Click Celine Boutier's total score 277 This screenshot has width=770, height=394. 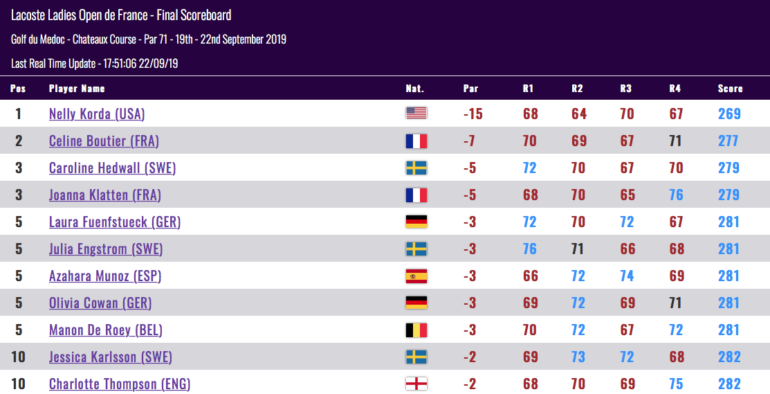pos(728,141)
